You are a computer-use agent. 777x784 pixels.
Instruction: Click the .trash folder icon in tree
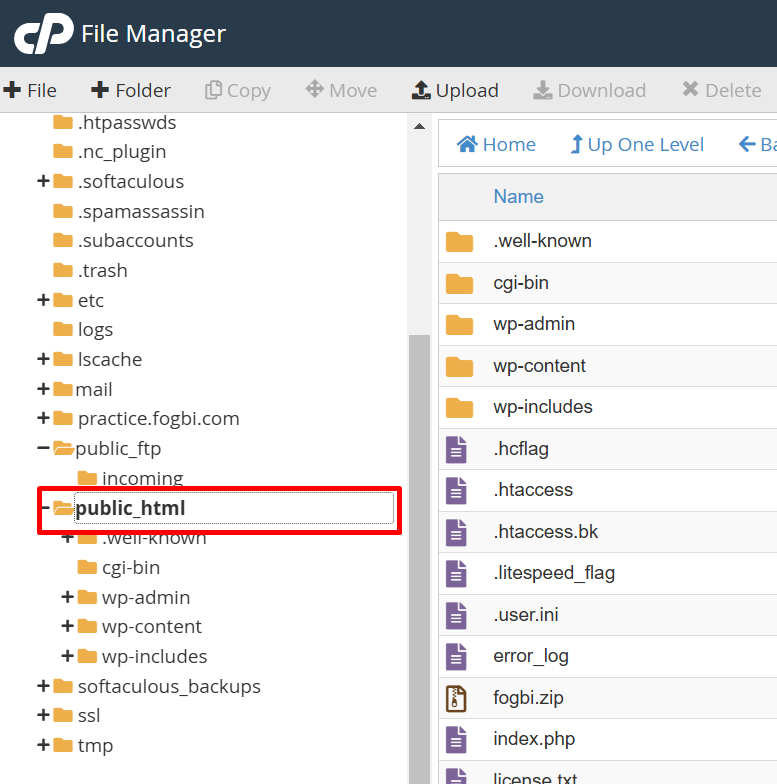click(63, 271)
